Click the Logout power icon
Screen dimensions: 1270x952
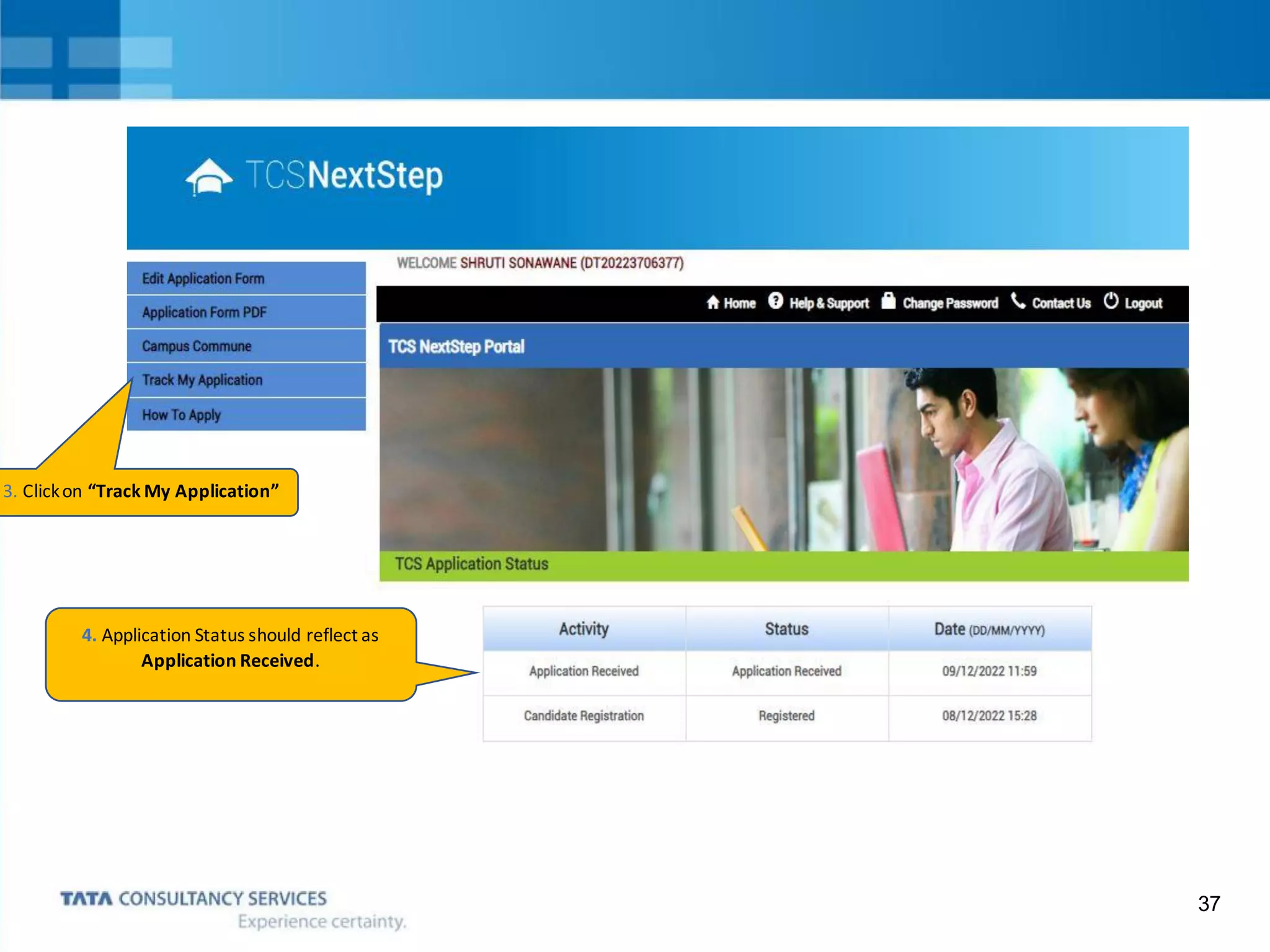[x=1111, y=301]
